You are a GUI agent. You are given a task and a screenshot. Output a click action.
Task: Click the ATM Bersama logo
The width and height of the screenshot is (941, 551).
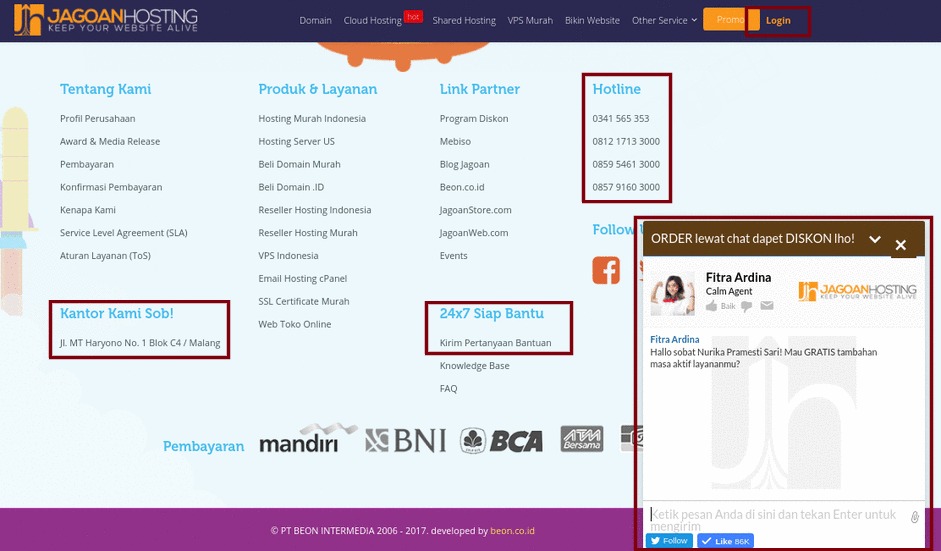(x=582, y=439)
